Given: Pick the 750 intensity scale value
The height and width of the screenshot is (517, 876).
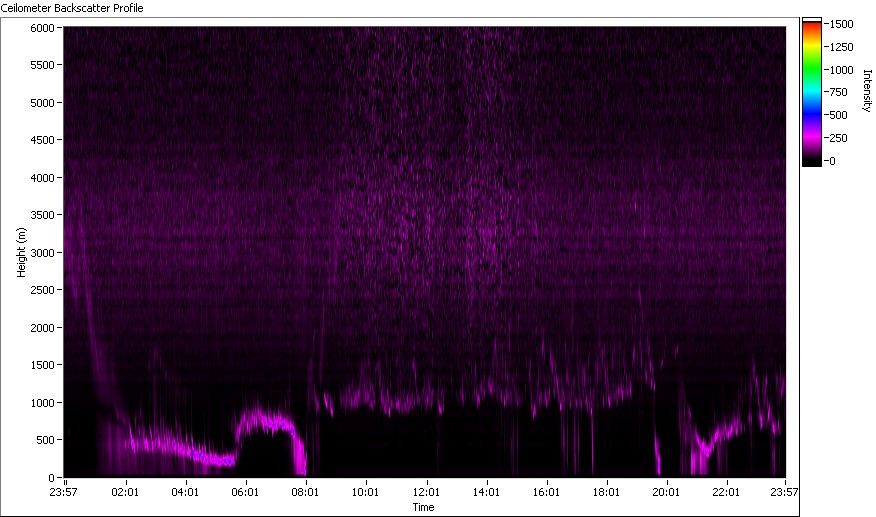Looking at the screenshot, I should [x=839, y=92].
